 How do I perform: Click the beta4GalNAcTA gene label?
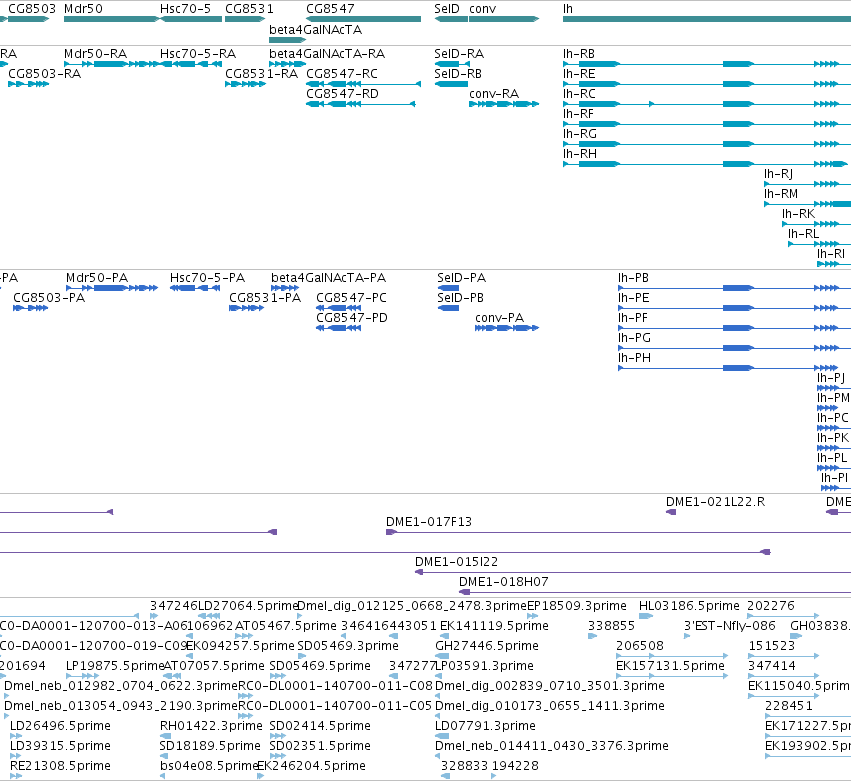tap(315, 29)
